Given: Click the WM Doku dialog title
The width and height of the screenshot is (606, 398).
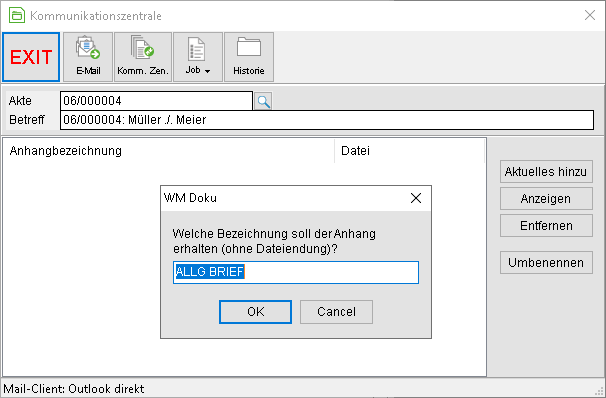Looking at the screenshot, I should (190, 198).
